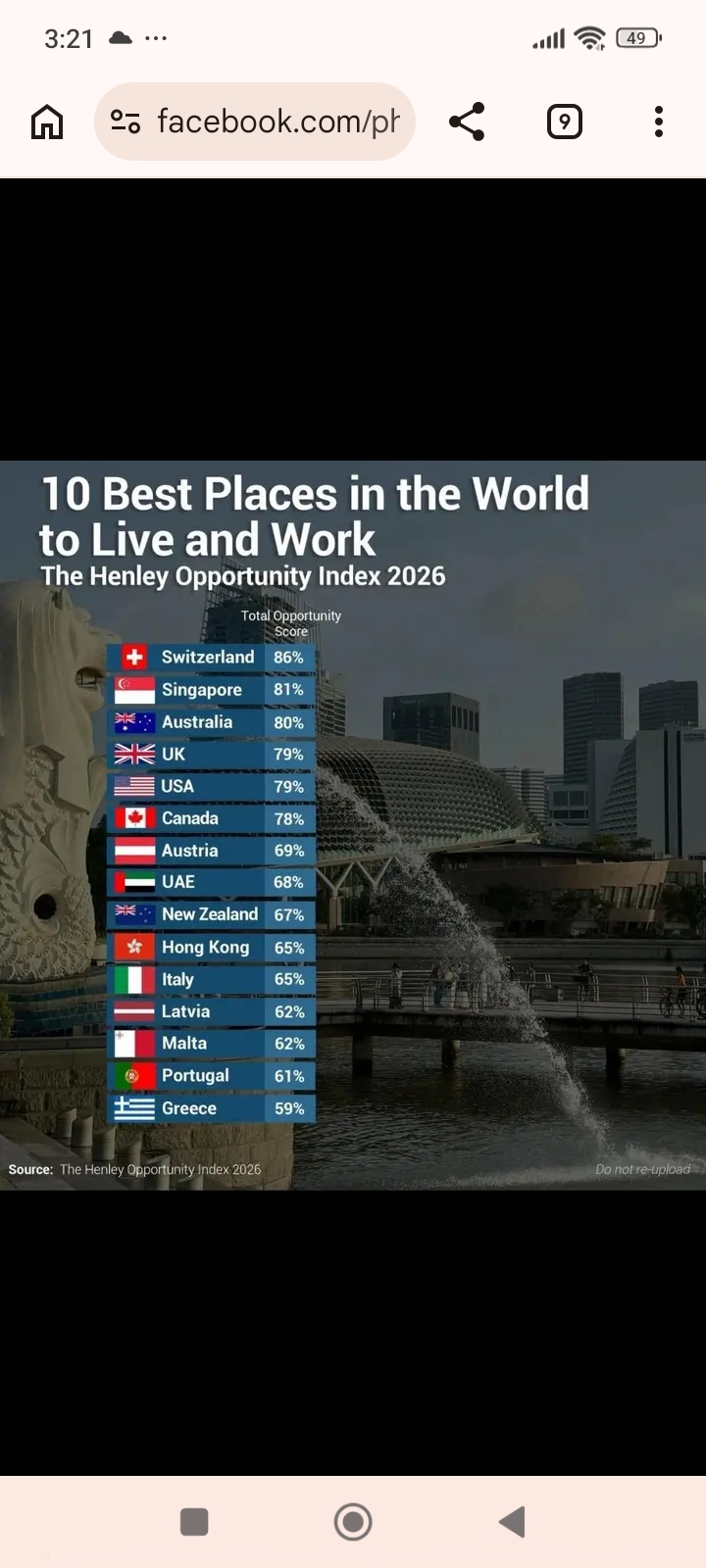The height and width of the screenshot is (1568, 706).
Task: Tap the 'Total Opportunity Score' column header
Action: (x=291, y=623)
